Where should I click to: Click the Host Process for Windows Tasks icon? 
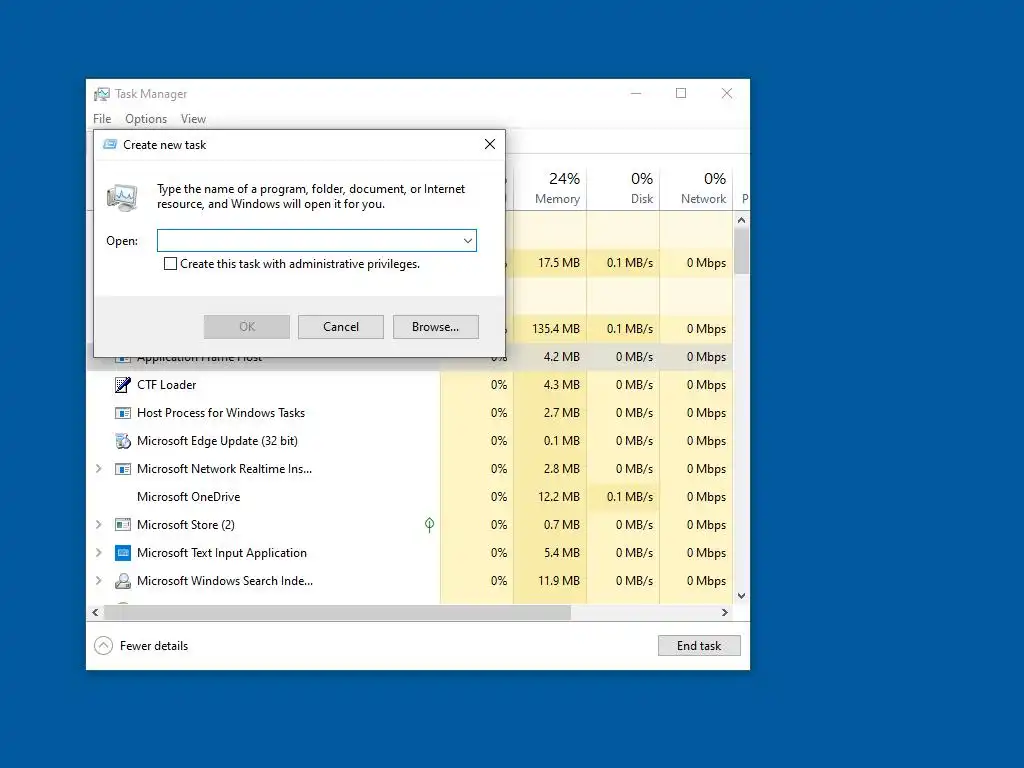(122, 413)
